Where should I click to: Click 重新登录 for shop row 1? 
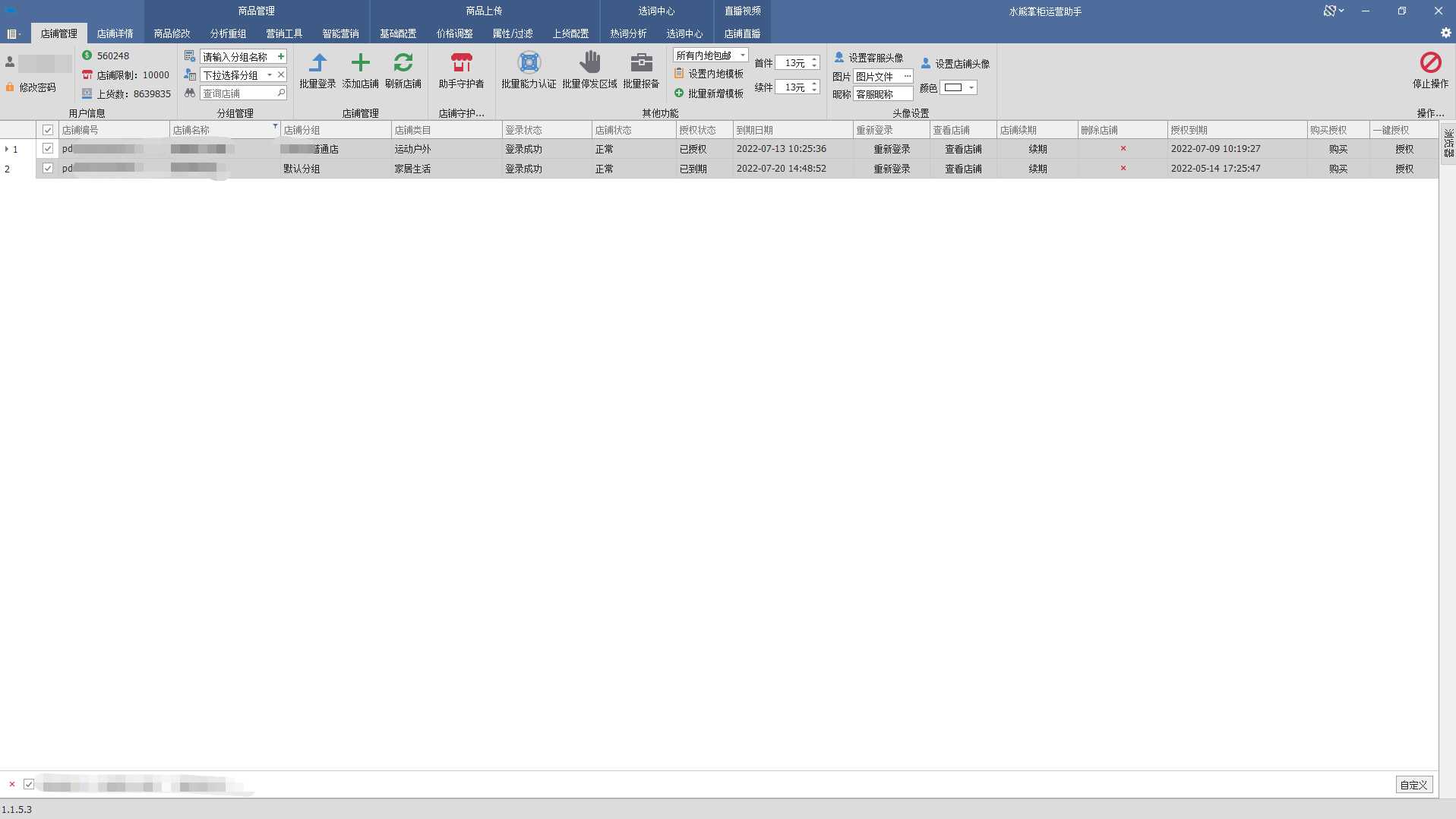click(x=891, y=149)
